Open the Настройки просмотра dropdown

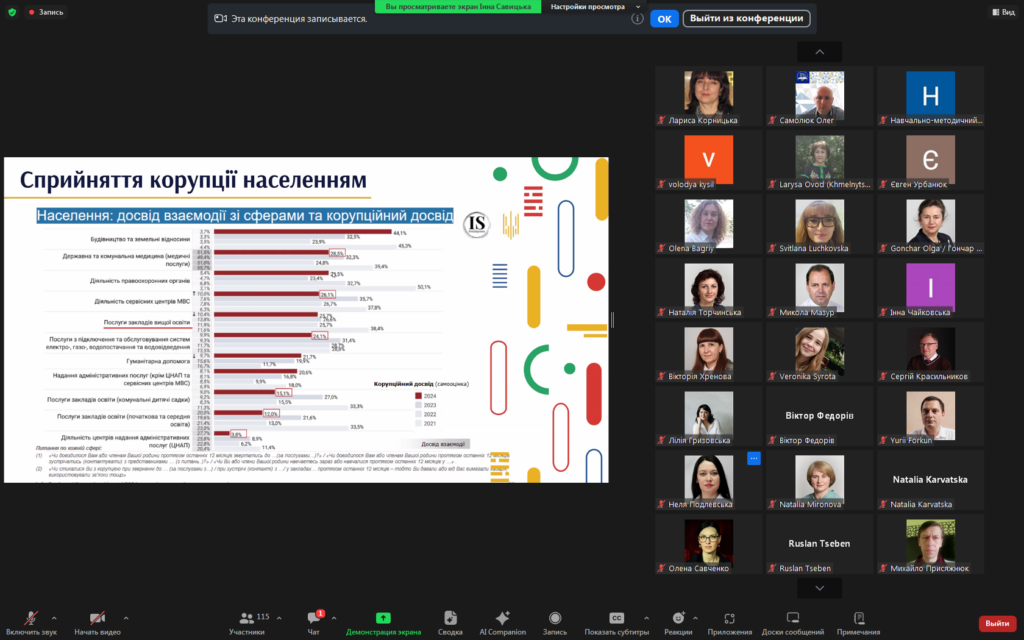596,6
